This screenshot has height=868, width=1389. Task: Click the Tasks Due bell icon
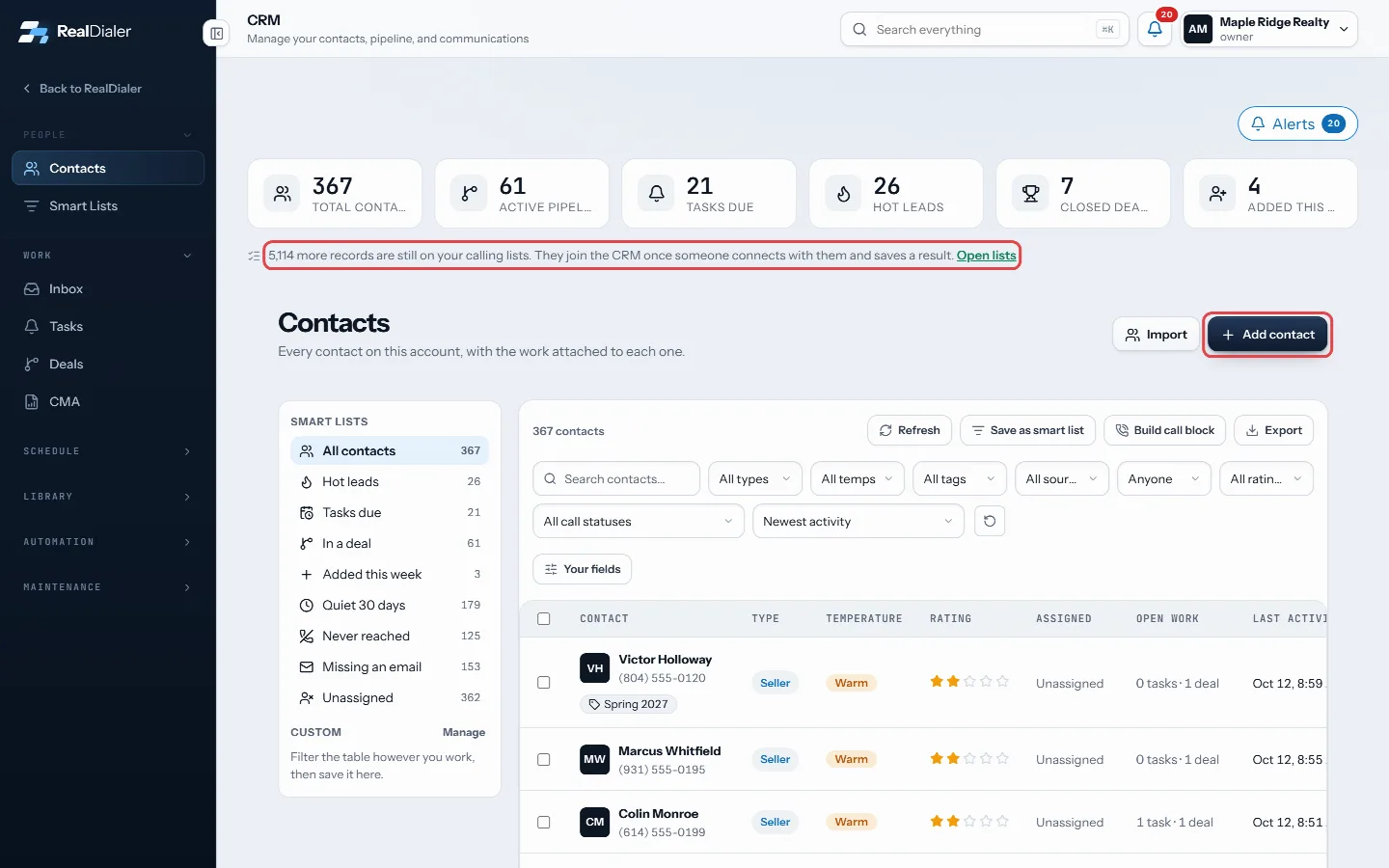(656, 194)
